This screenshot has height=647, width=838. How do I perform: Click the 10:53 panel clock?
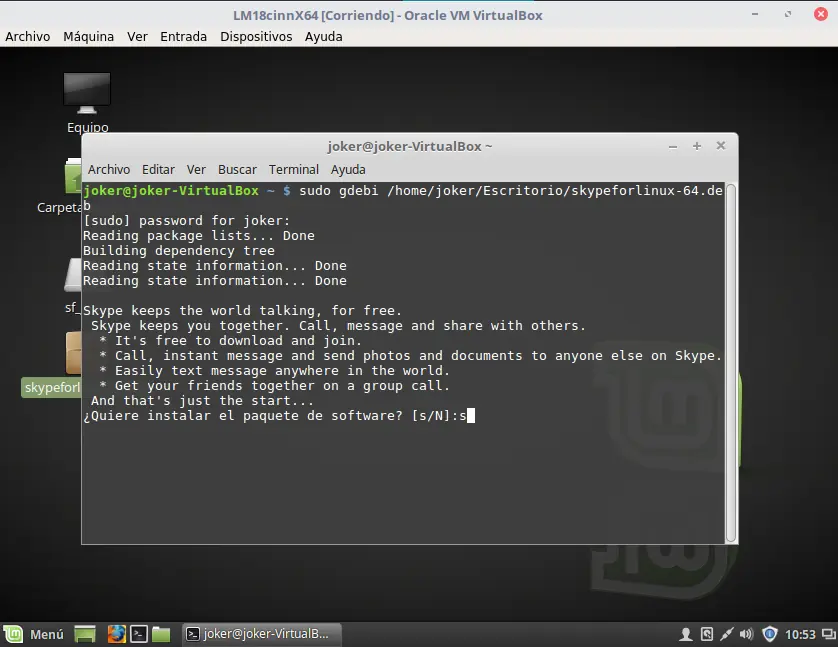(x=800, y=635)
